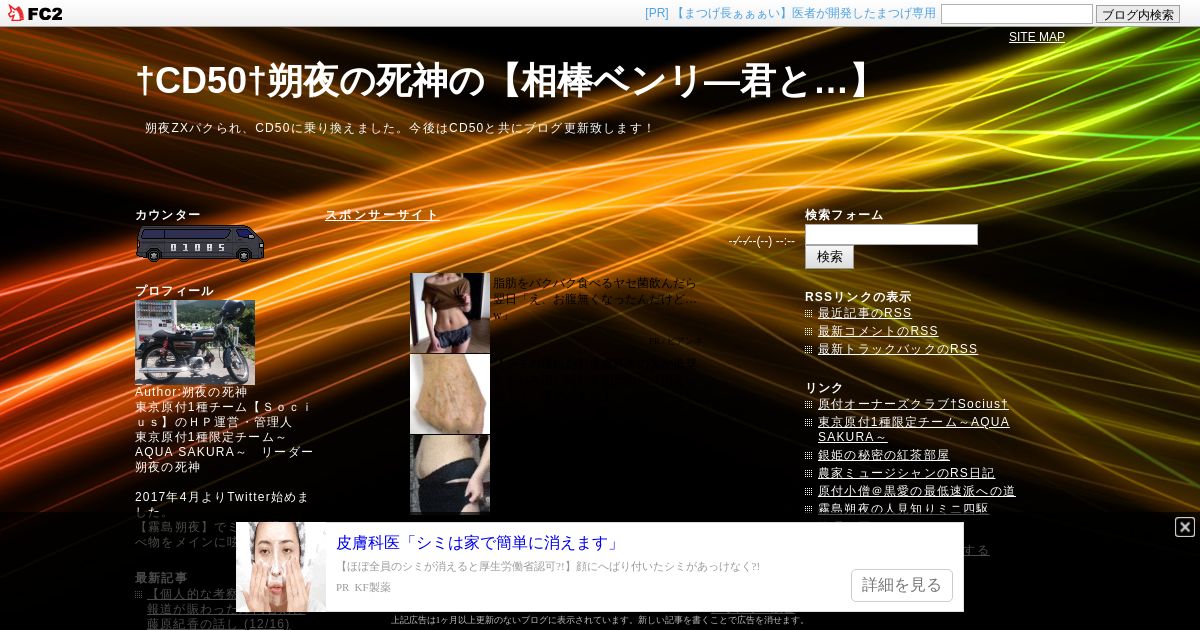Open the 皮膚科医 シミ ad headline
The width and height of the screenshot is (1200, 630).
click(x=478, y=543)
